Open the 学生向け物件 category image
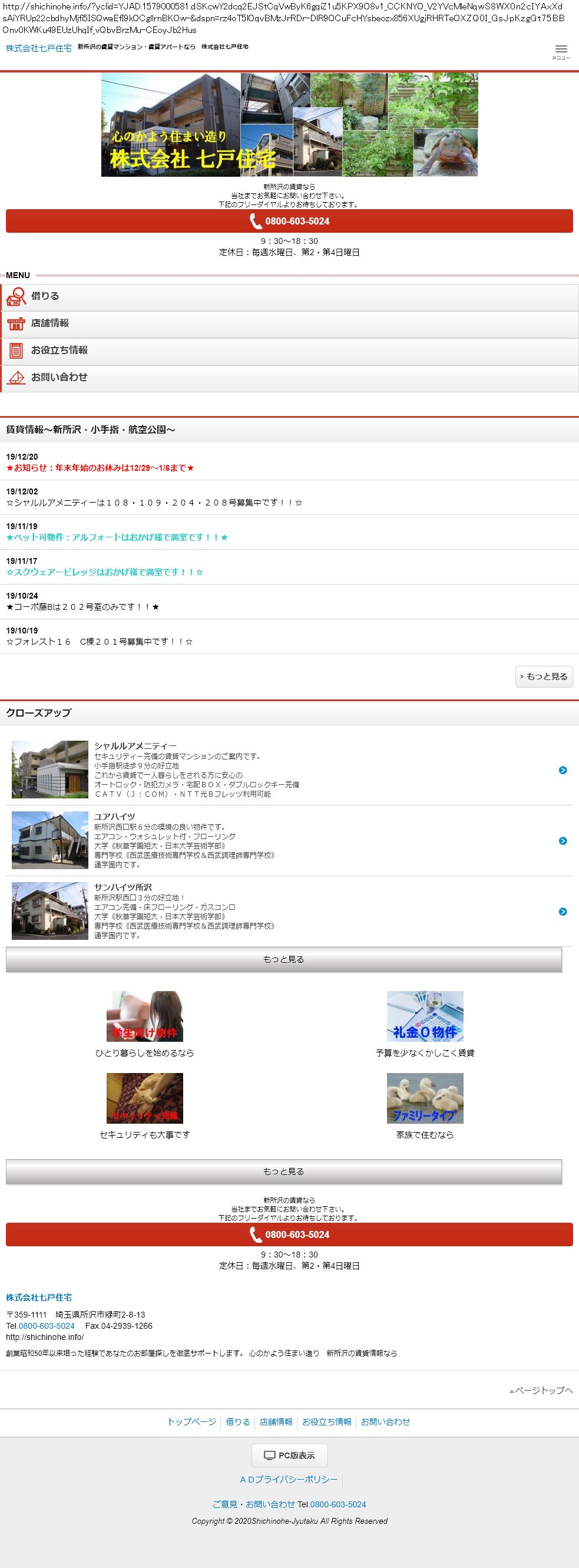 [x=145, y=1016]
